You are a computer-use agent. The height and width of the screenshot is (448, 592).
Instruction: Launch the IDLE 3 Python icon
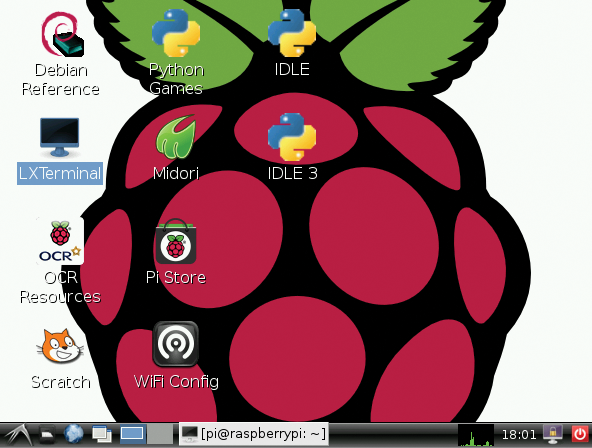292,137
